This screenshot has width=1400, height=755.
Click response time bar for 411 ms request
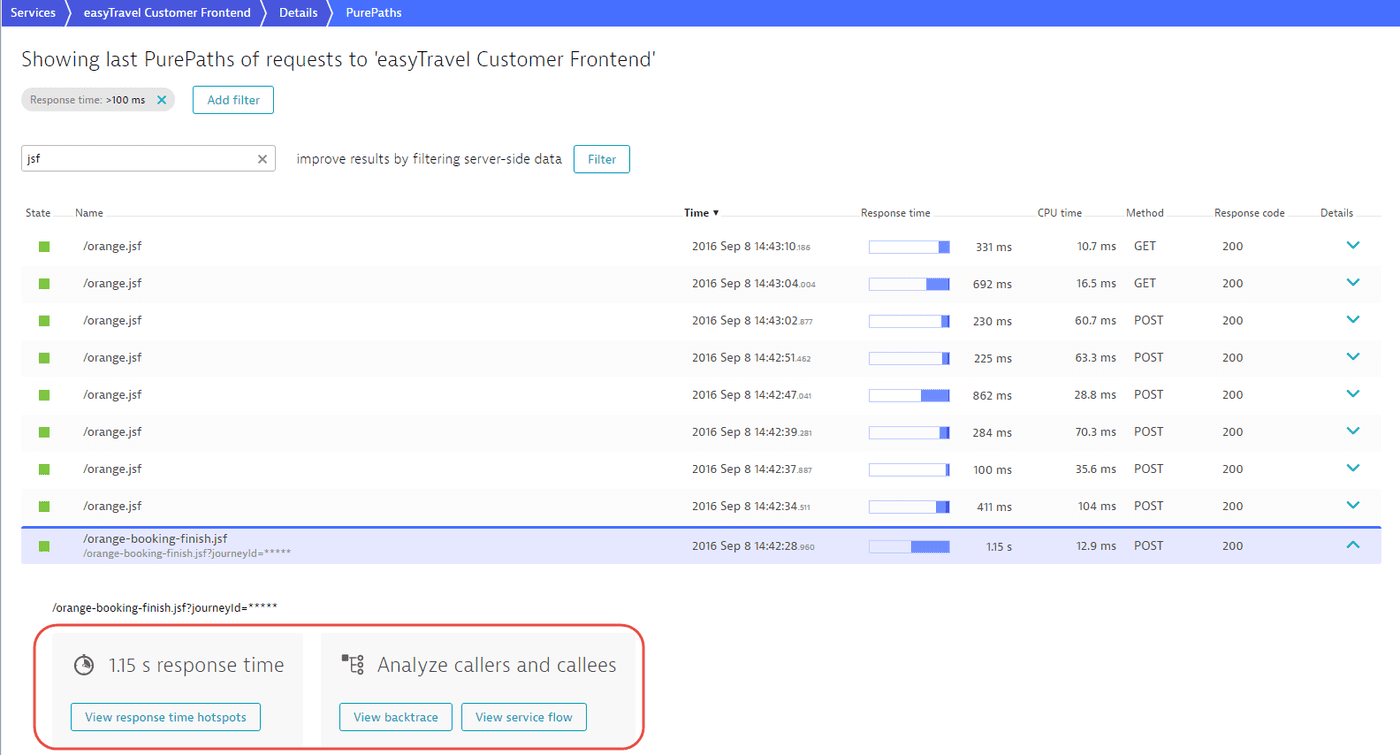tap(909, 506)
